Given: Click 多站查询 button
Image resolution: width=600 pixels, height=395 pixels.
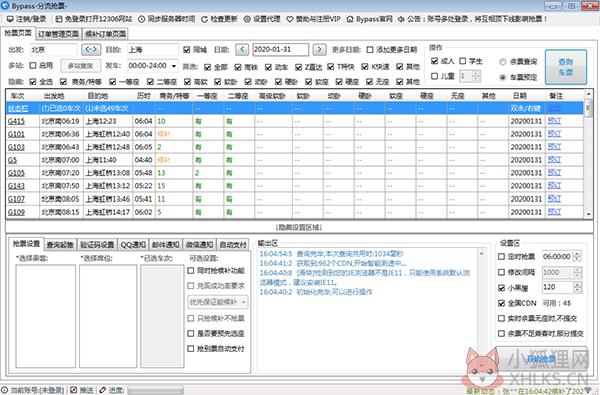Looking at the screenshot, I should click(x=80, y=66).
